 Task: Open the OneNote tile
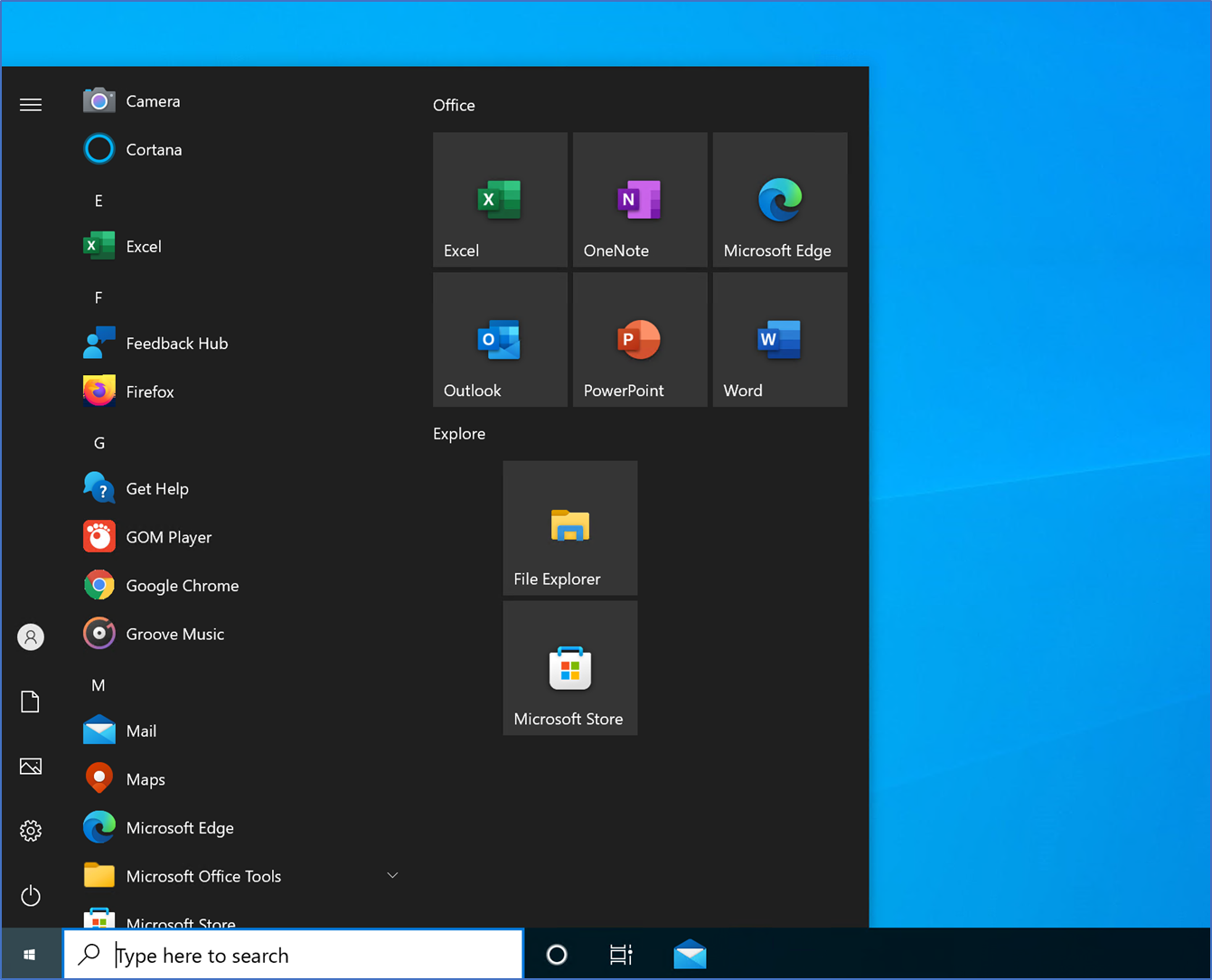(640, 200)
